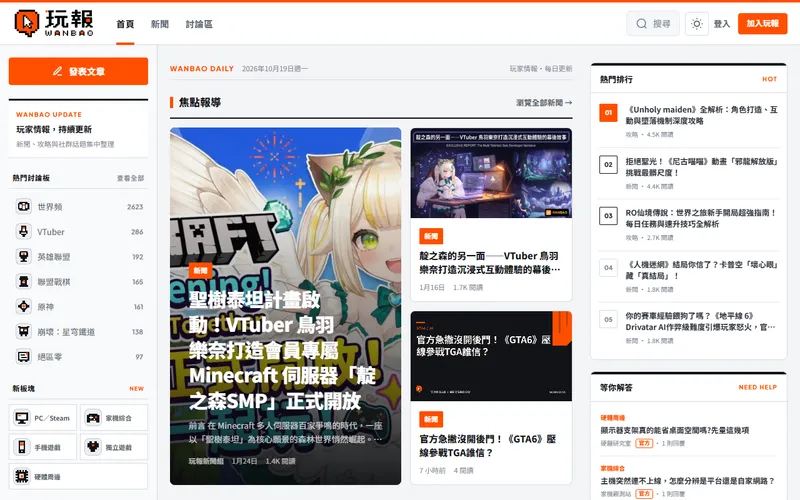Viewport: 800px width, 500px height.
Task: Open 拒絕聖光！《尼古喵喵》 ranking article
Action: coord(702,167)
